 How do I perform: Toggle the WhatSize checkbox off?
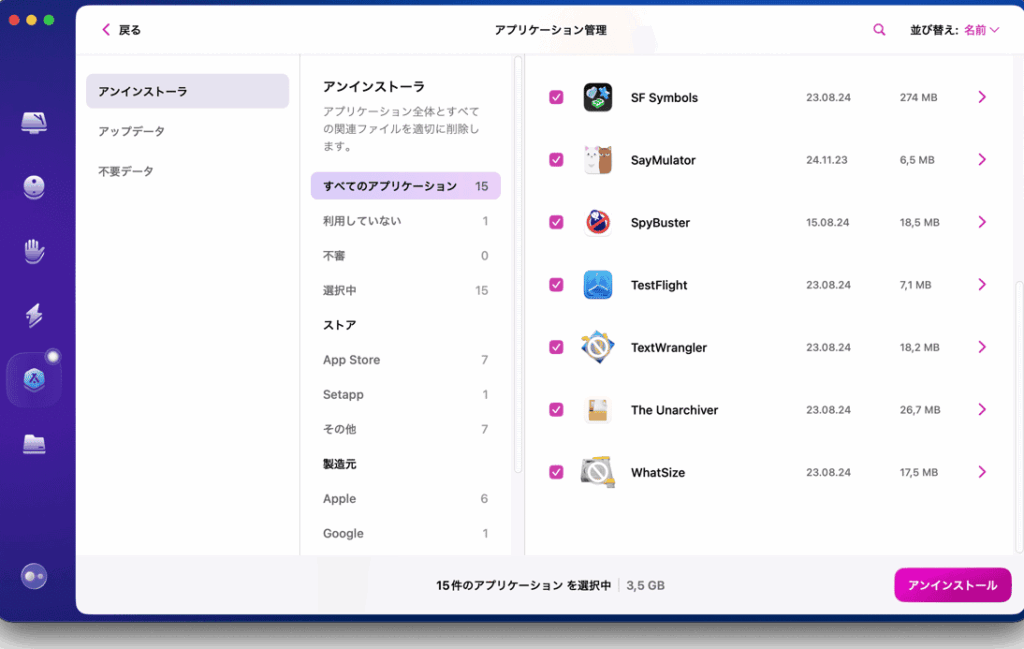556,472
